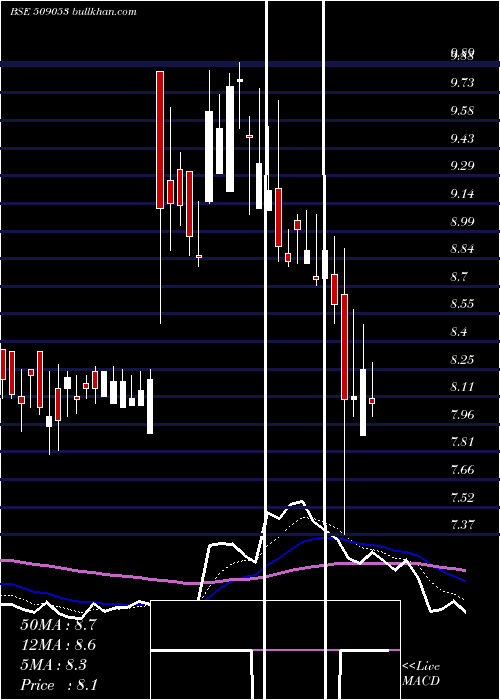
Task: Click the 9.29 price axis label
Action: [x=462, y=166]
